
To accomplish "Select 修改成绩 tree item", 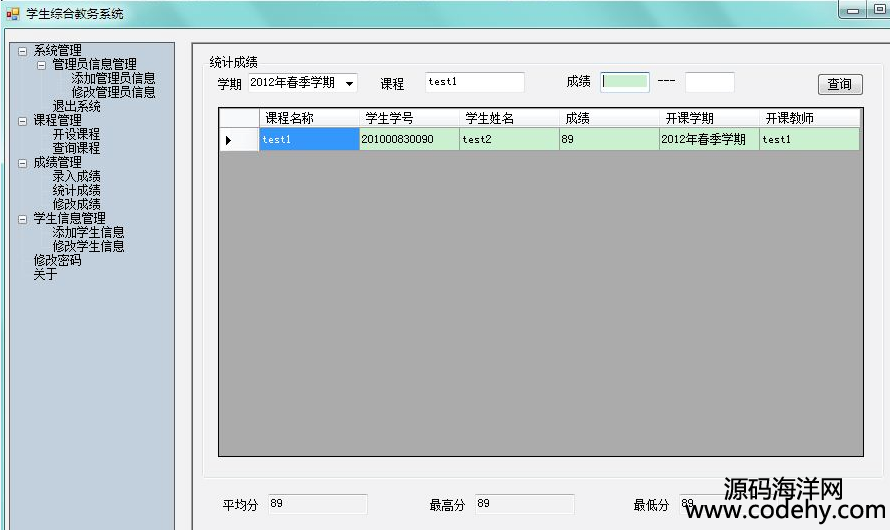I will [77, 204].
